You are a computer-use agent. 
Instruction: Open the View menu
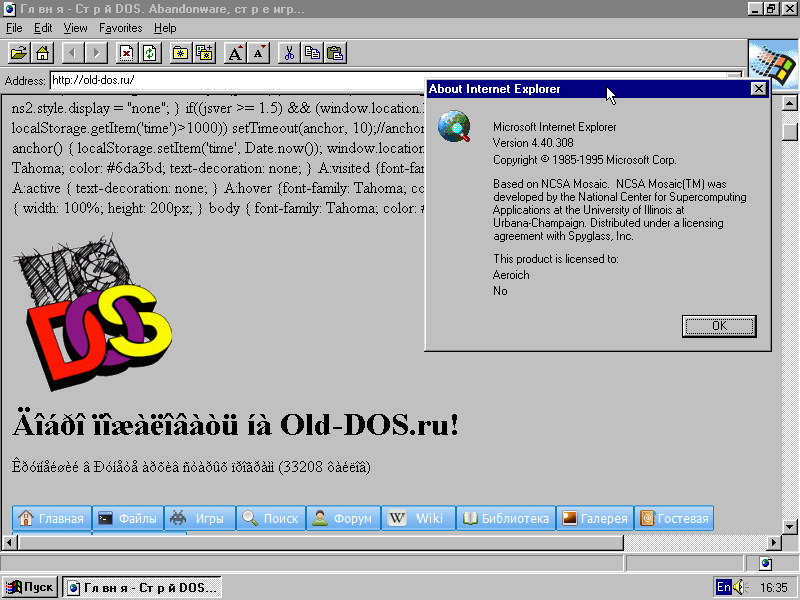click(76, 28)
